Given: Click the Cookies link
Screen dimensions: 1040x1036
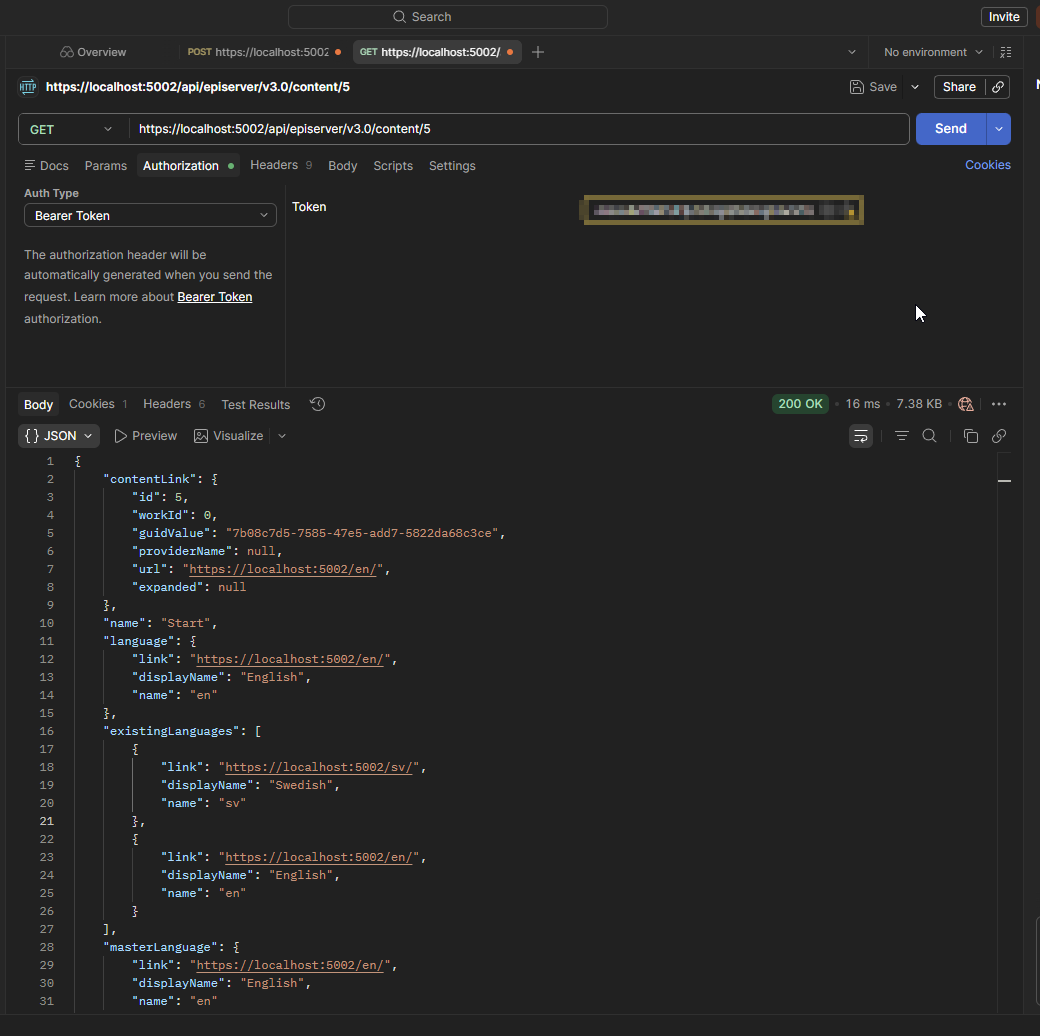Looking at the screenshot, I should pyautogui.click(x=987, y=165).
